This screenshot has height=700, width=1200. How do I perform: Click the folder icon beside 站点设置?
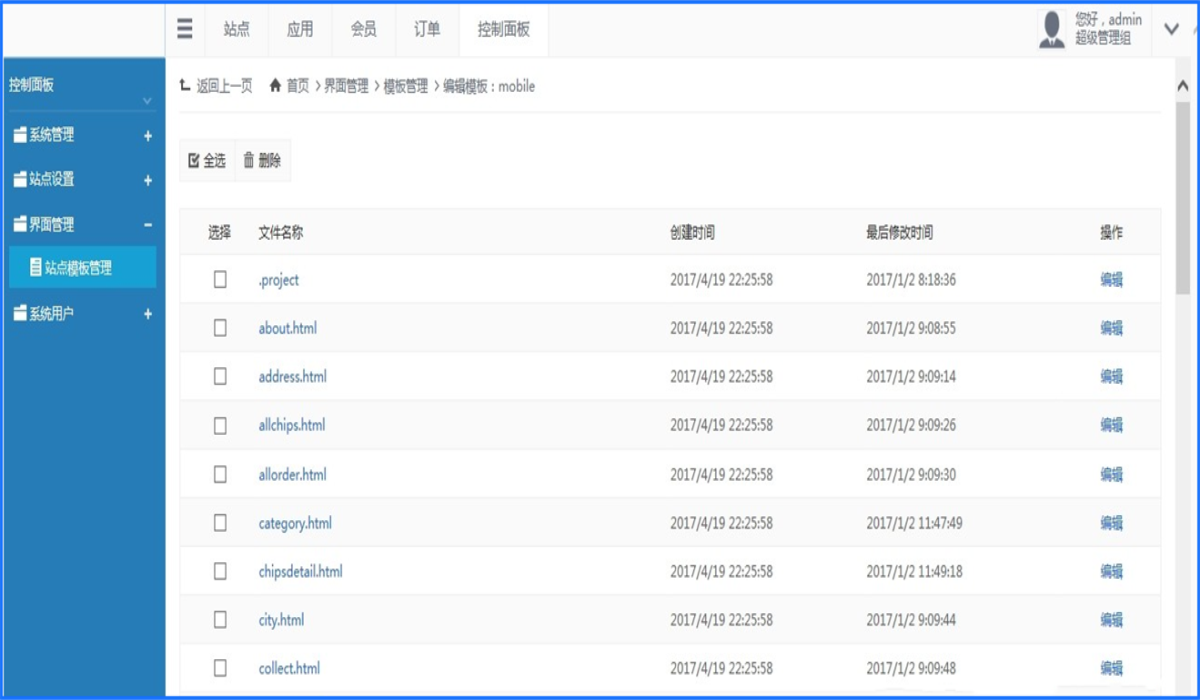tap(20, 180)
